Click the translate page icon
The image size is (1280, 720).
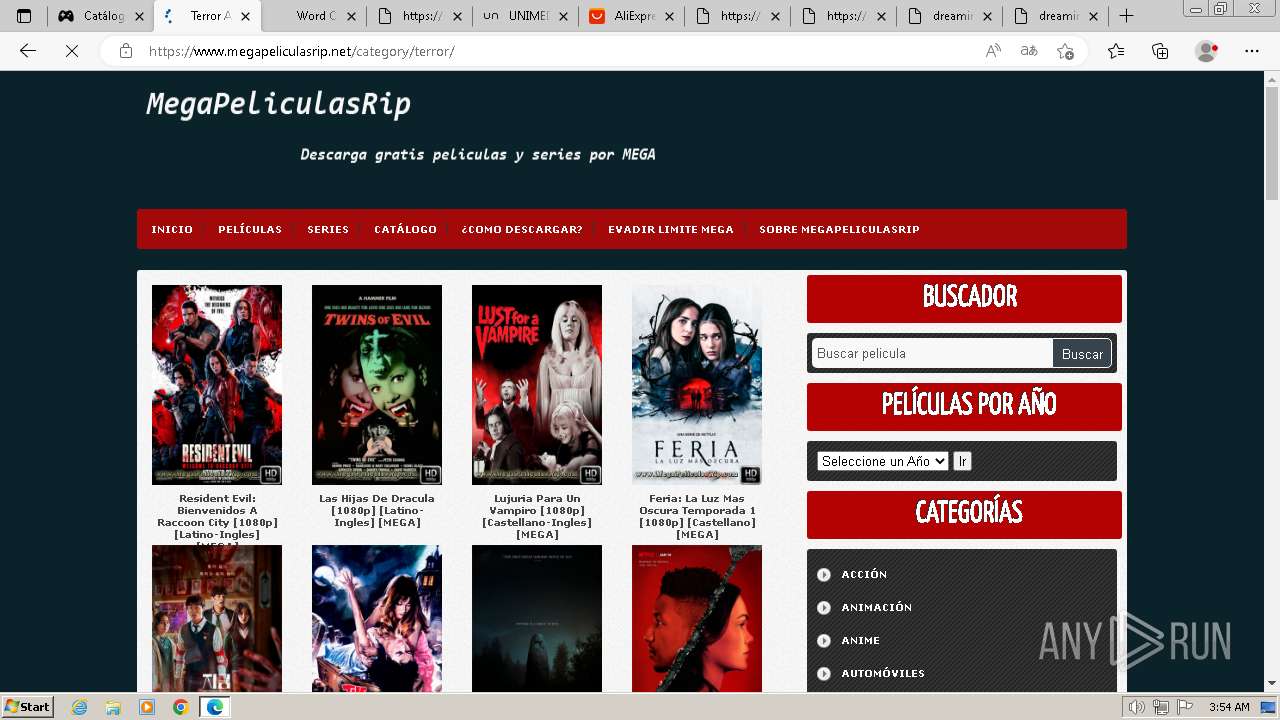click(1029, 51)
